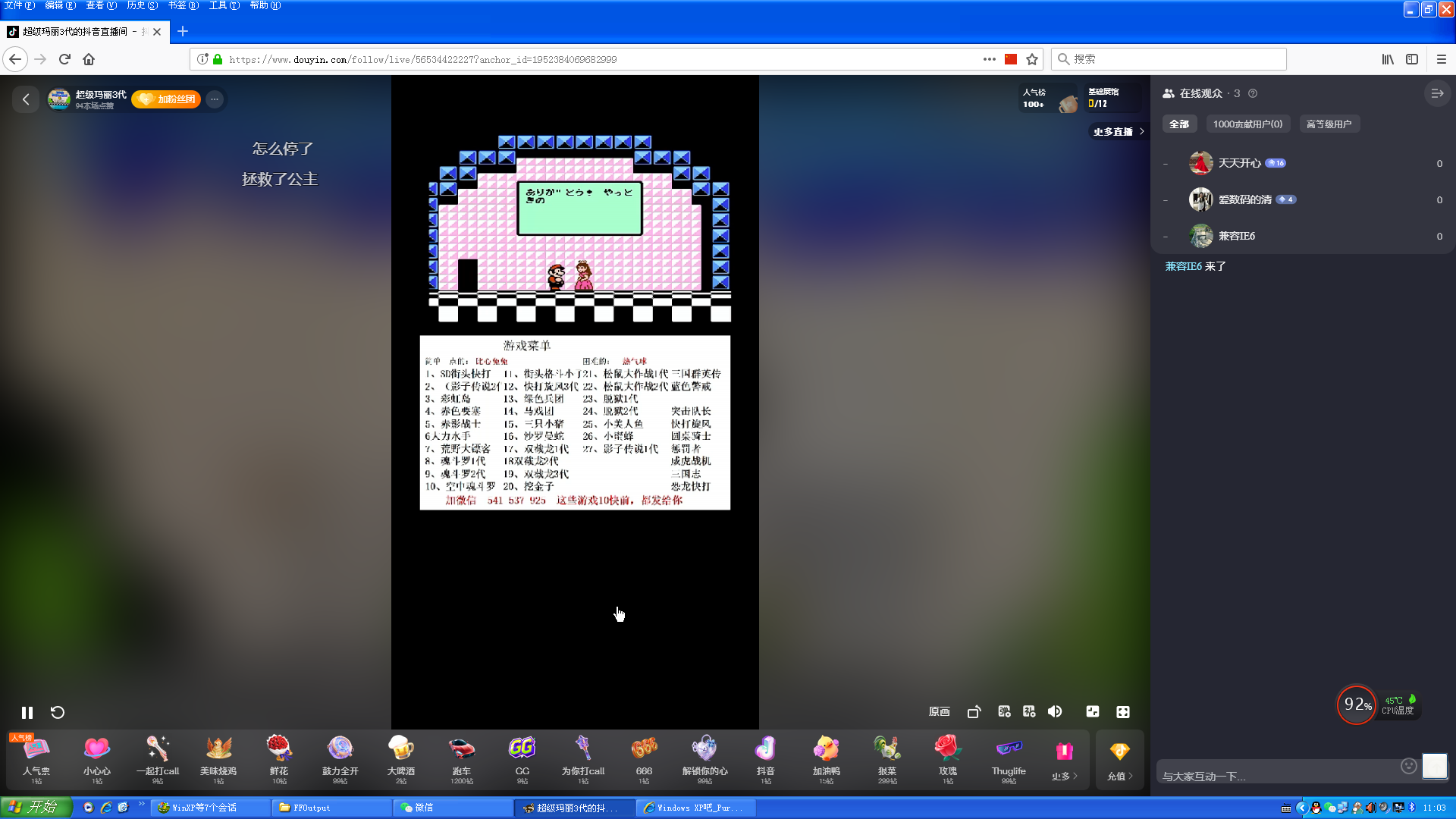This screenshot has height=819, width=1456.
Task: Refresh the live stream with reload icon
Action: (x=58, y=712)
